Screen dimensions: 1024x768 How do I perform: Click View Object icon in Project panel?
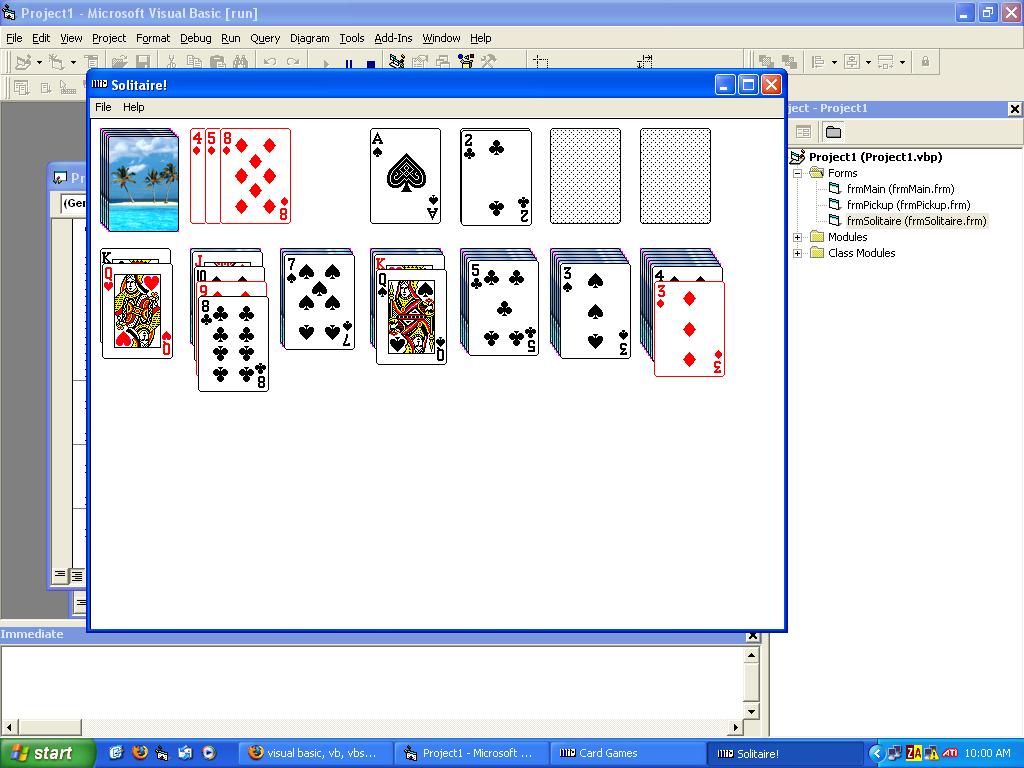tap(803, 132)
